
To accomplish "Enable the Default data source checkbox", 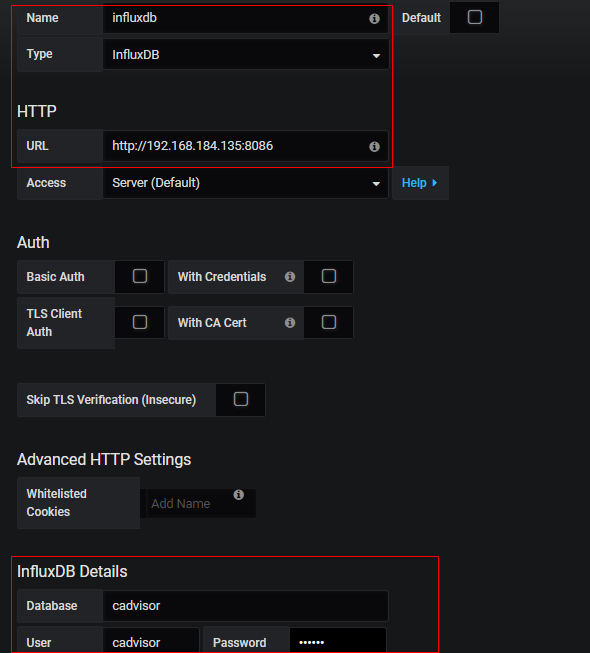I will point(475,17).
